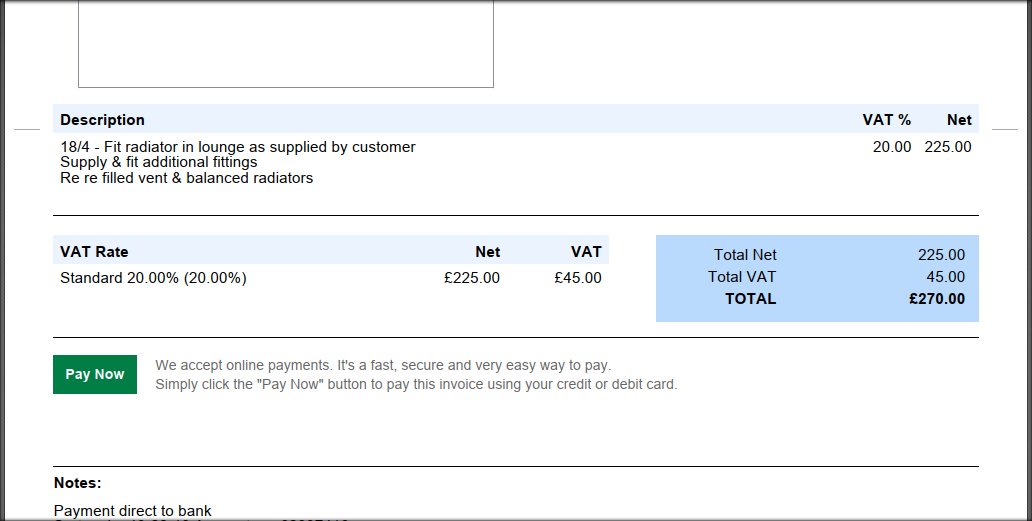Click the Total Net label

[x=745, y=255]
